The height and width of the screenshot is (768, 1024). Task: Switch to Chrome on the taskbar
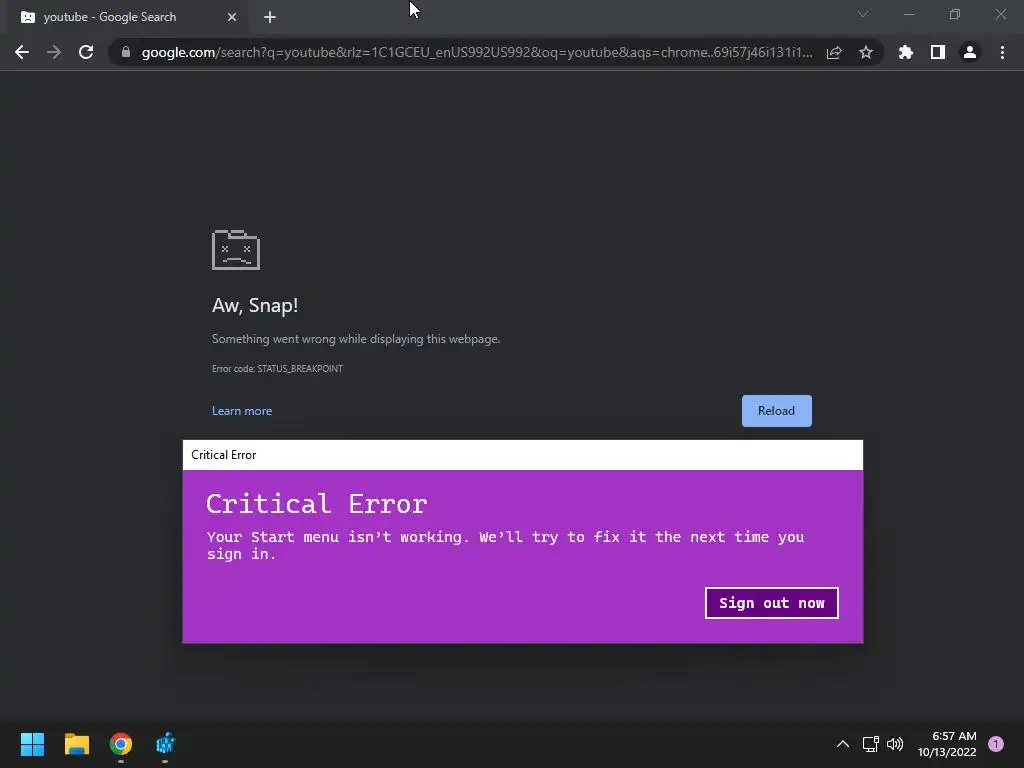click(121, 744)
